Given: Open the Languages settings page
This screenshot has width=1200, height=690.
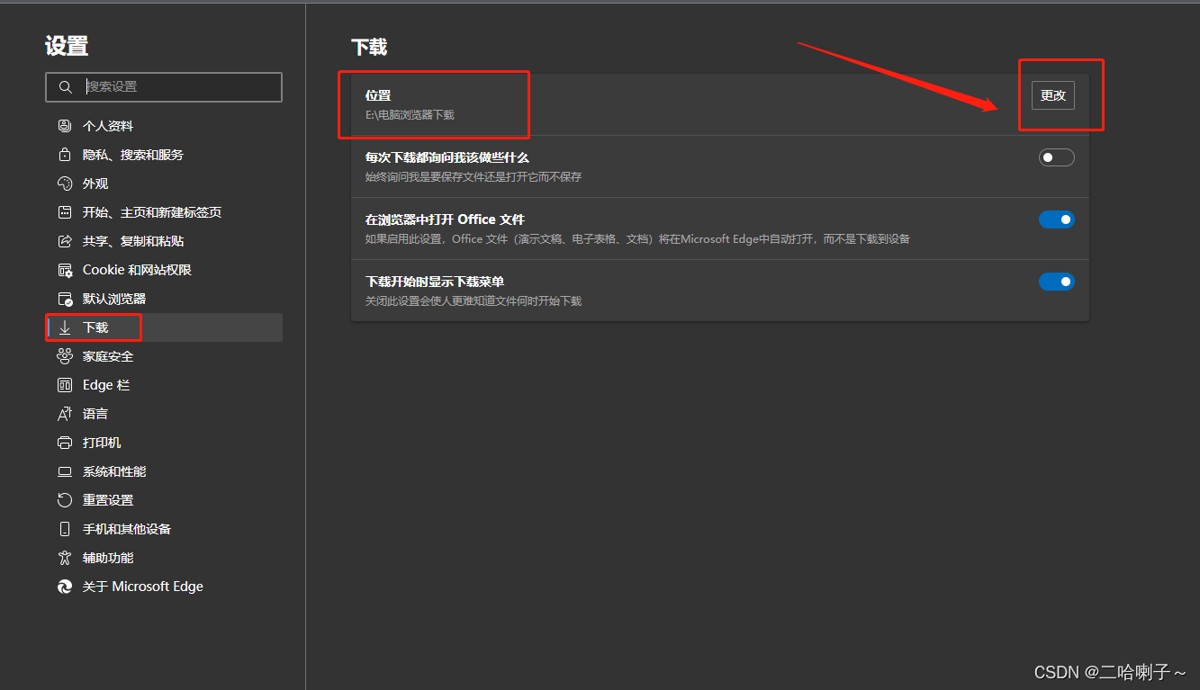Looking at the screenshot, I should point(95,414).
